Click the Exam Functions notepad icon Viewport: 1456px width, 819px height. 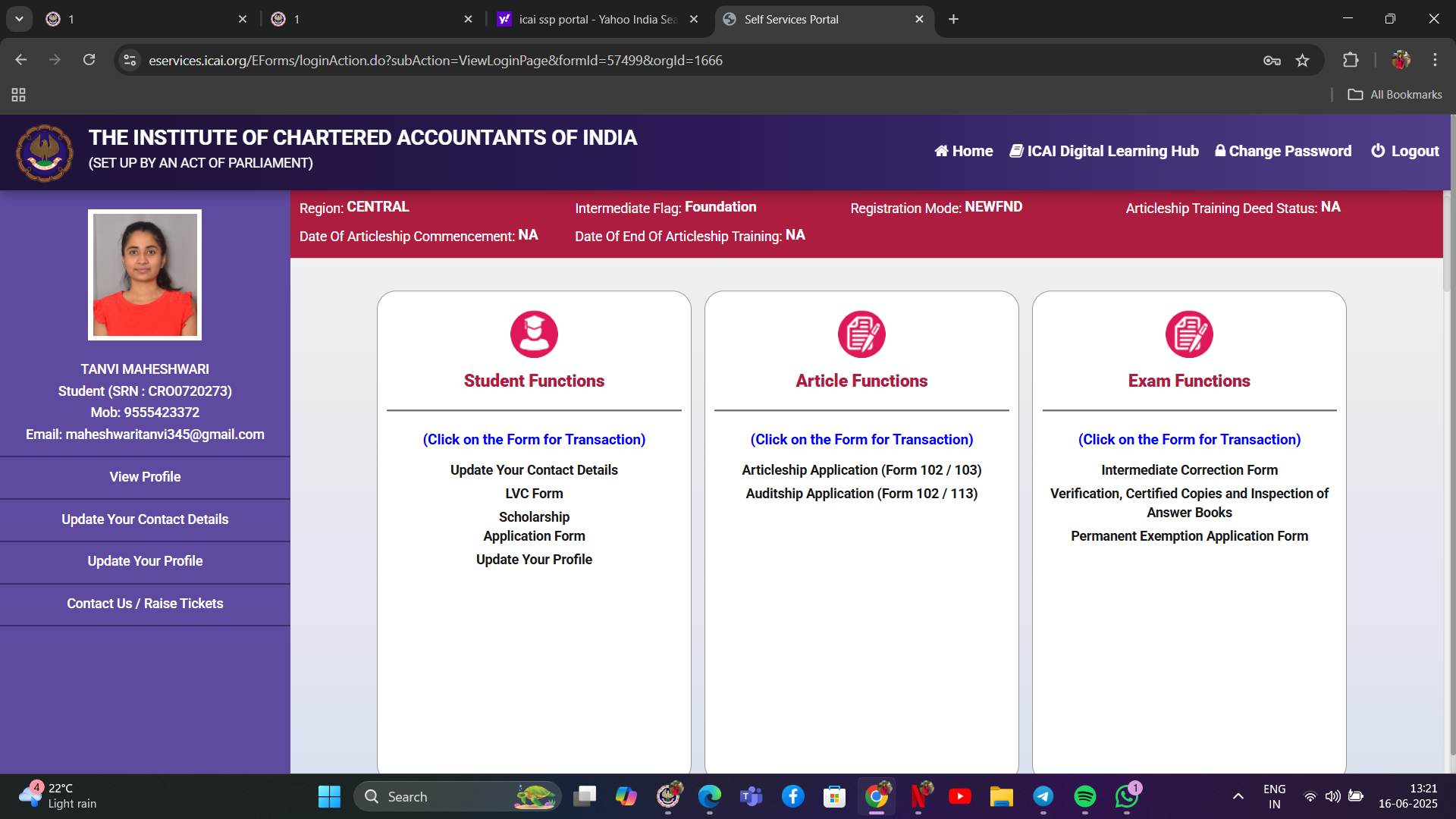point(1188,334)
